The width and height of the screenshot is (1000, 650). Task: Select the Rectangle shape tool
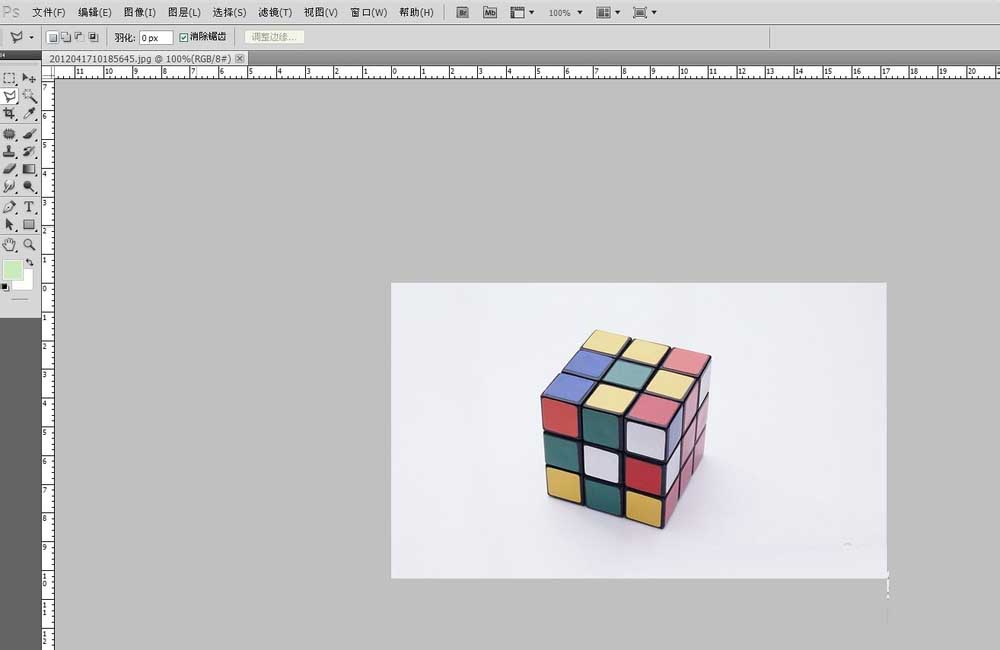pos(29,225)
